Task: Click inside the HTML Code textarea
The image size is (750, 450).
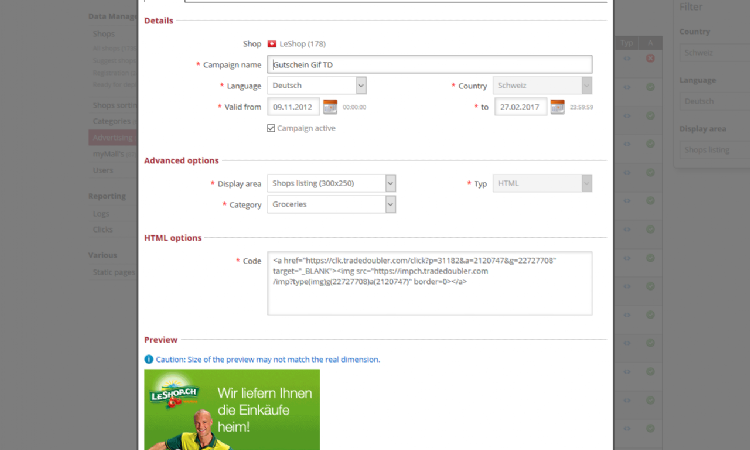Action: pos(429,282)
